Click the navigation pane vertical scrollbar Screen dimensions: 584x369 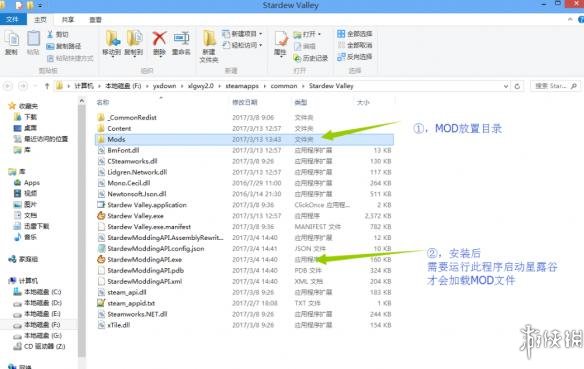(82, 231)
